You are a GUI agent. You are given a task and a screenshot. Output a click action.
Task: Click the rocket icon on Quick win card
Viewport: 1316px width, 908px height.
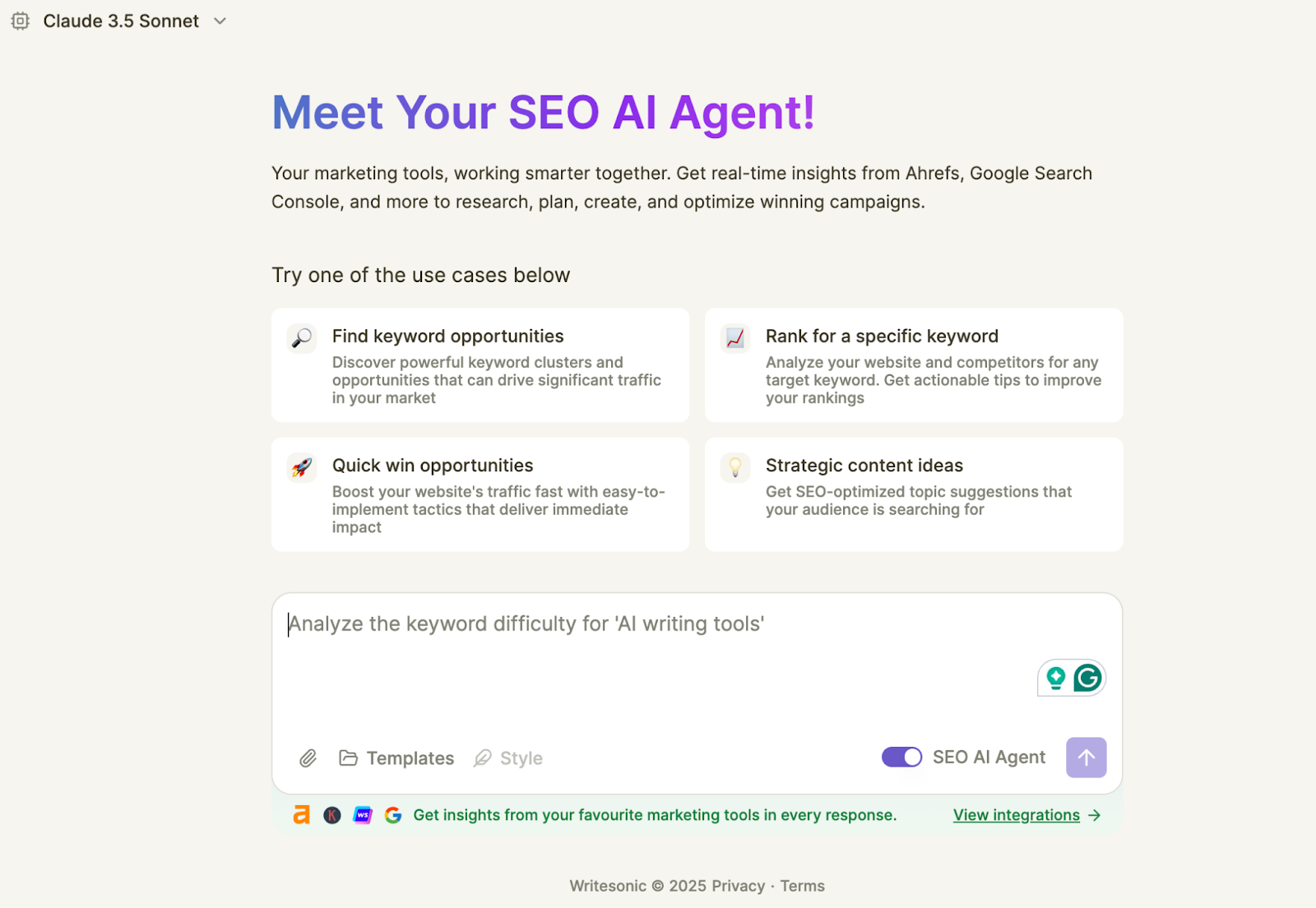tap(301, 466)
